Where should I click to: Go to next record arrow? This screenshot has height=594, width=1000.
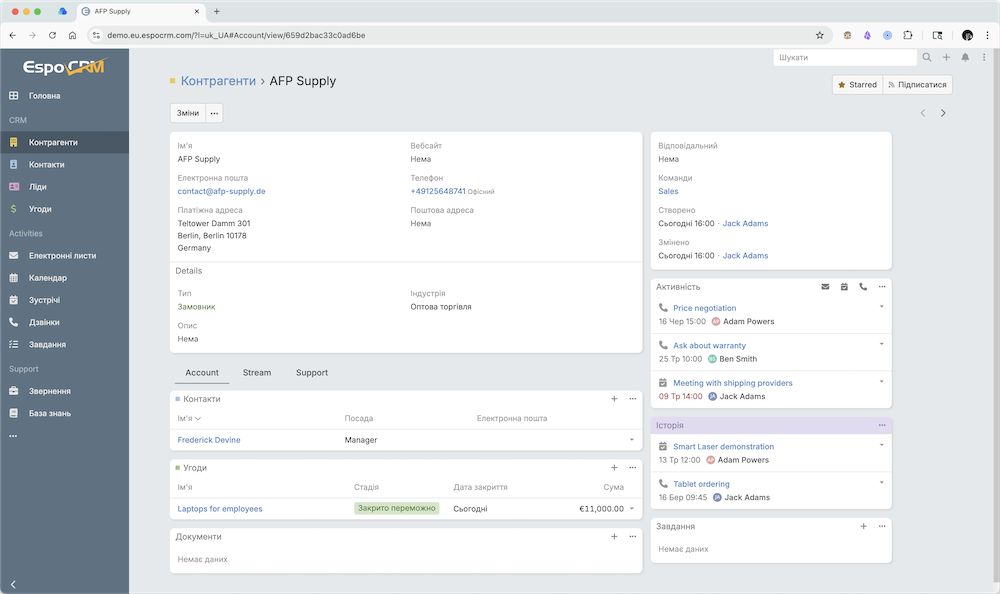click(943, 113)
